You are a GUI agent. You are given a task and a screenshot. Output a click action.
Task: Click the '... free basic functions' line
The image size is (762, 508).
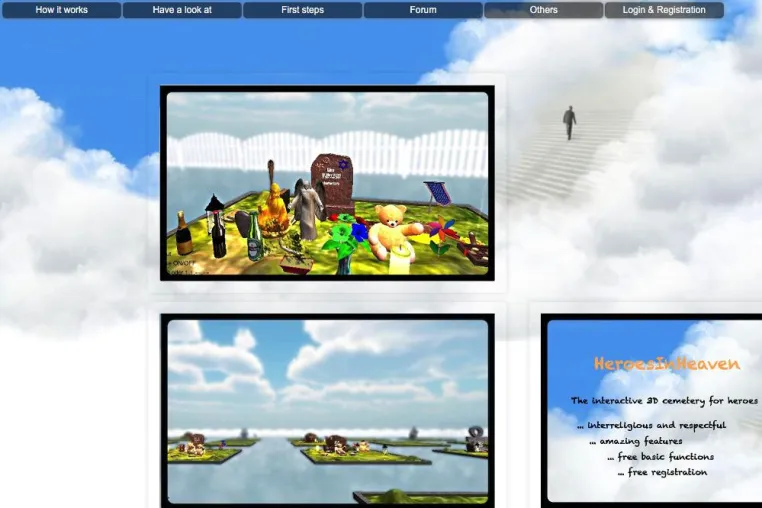point(660,457)
